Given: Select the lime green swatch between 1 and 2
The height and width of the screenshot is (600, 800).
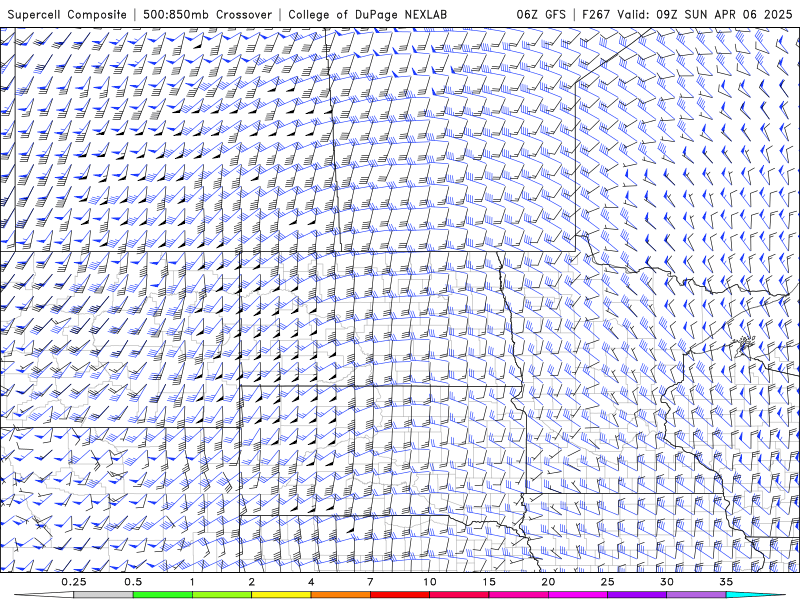Looking at the screenshot, I should pos(222,595).
